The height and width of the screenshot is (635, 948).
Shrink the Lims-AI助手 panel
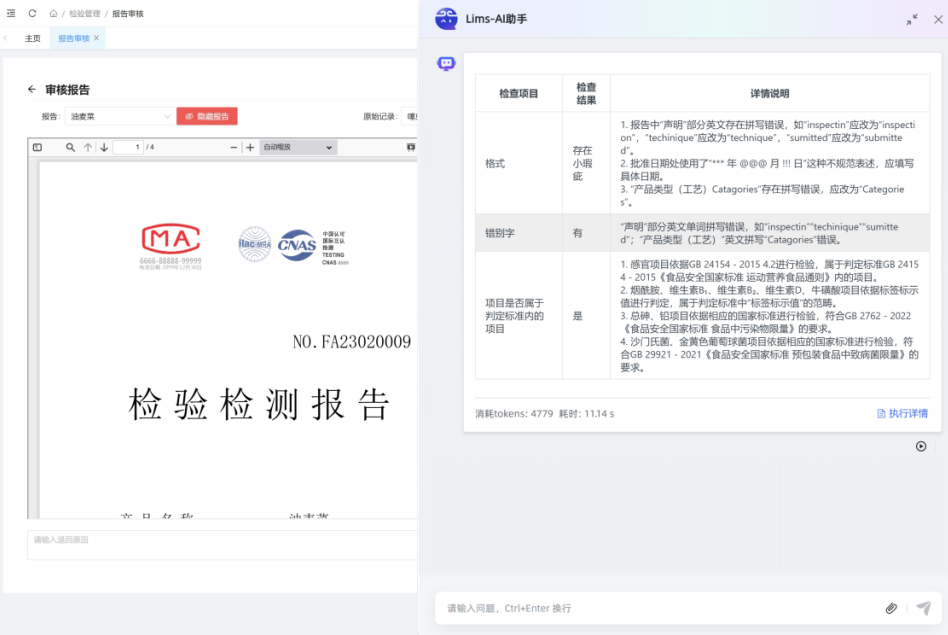click(x=912, y=19)
